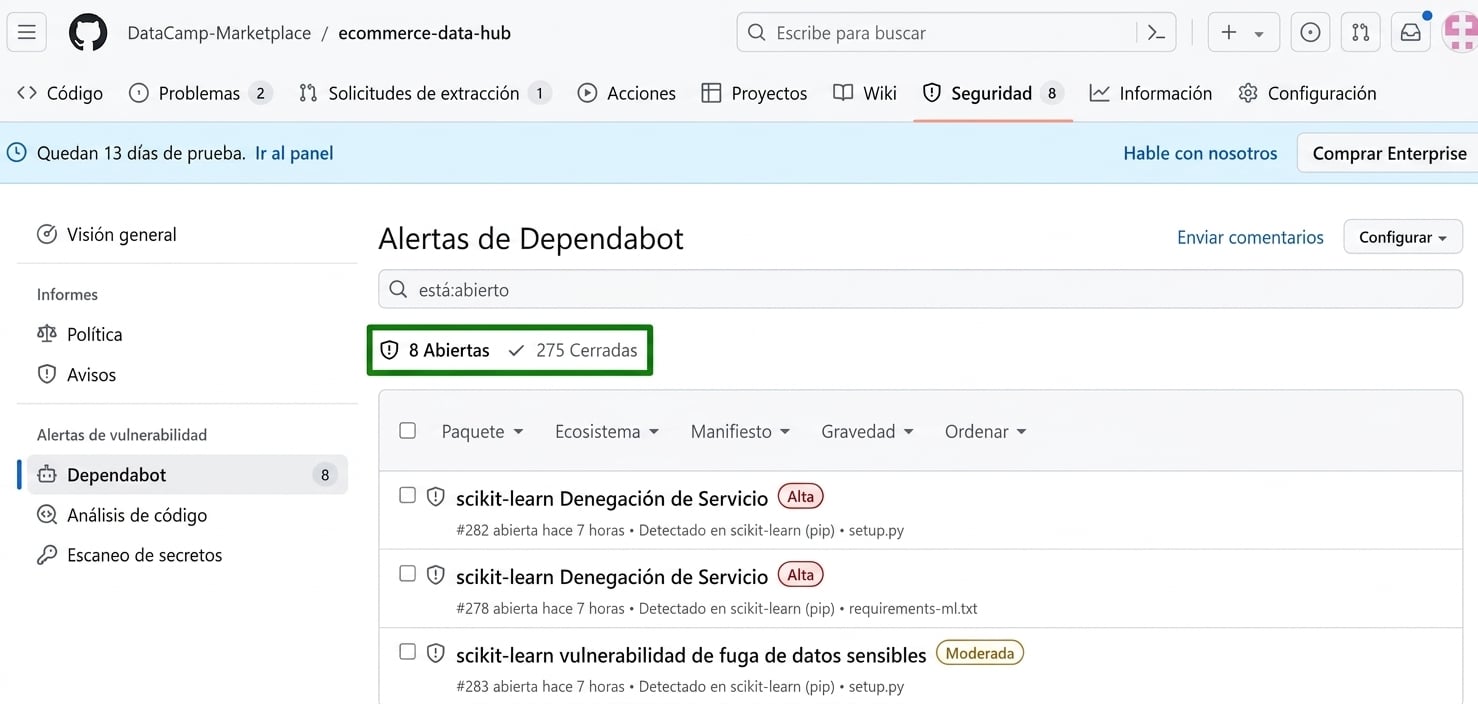Click the shield icon beside scikit-learn alert #282
Viewport: 1478px width, 704px height.
click(x=435, y=496)
